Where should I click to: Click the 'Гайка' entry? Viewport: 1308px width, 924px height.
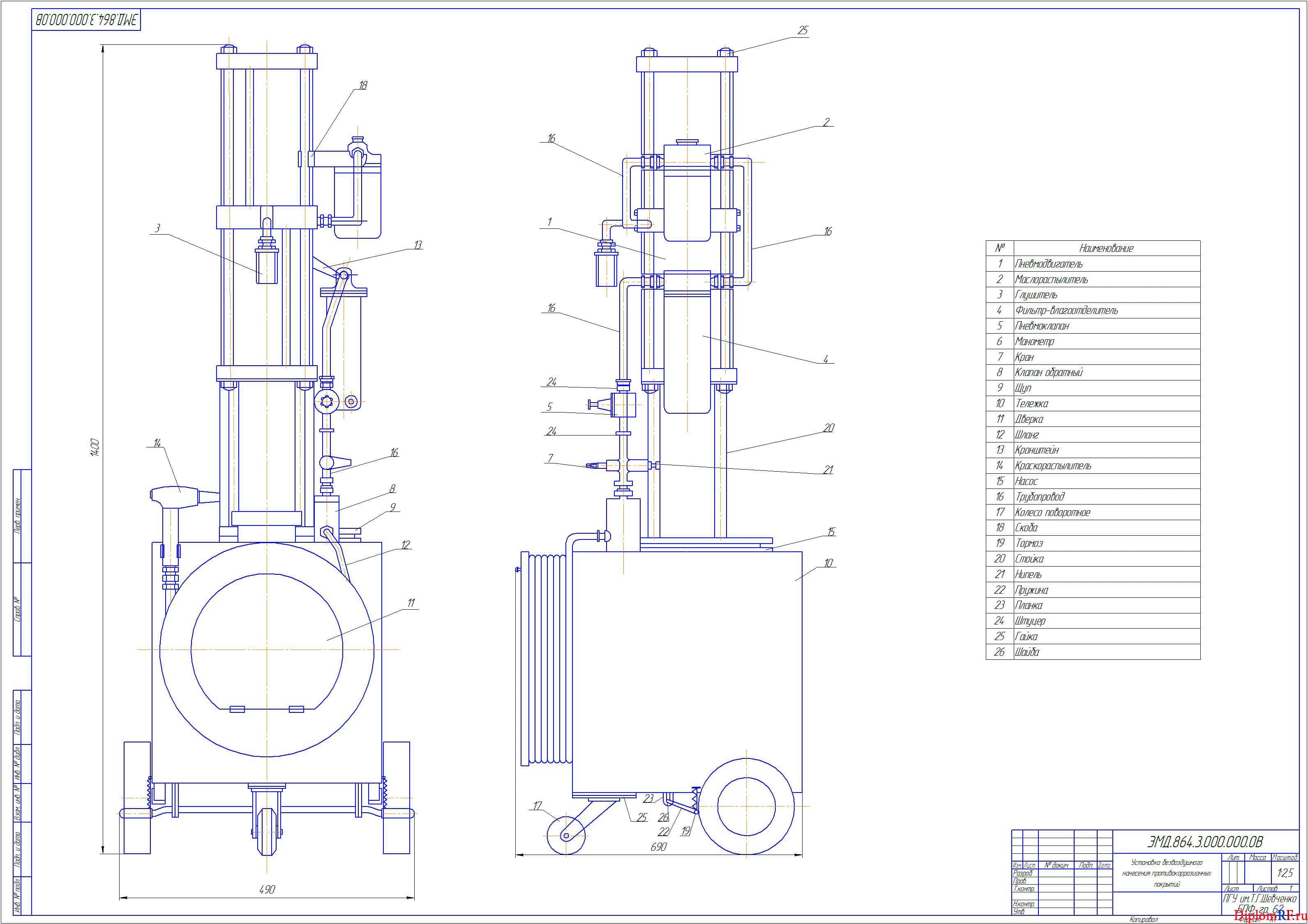(x=1093, y=636)
